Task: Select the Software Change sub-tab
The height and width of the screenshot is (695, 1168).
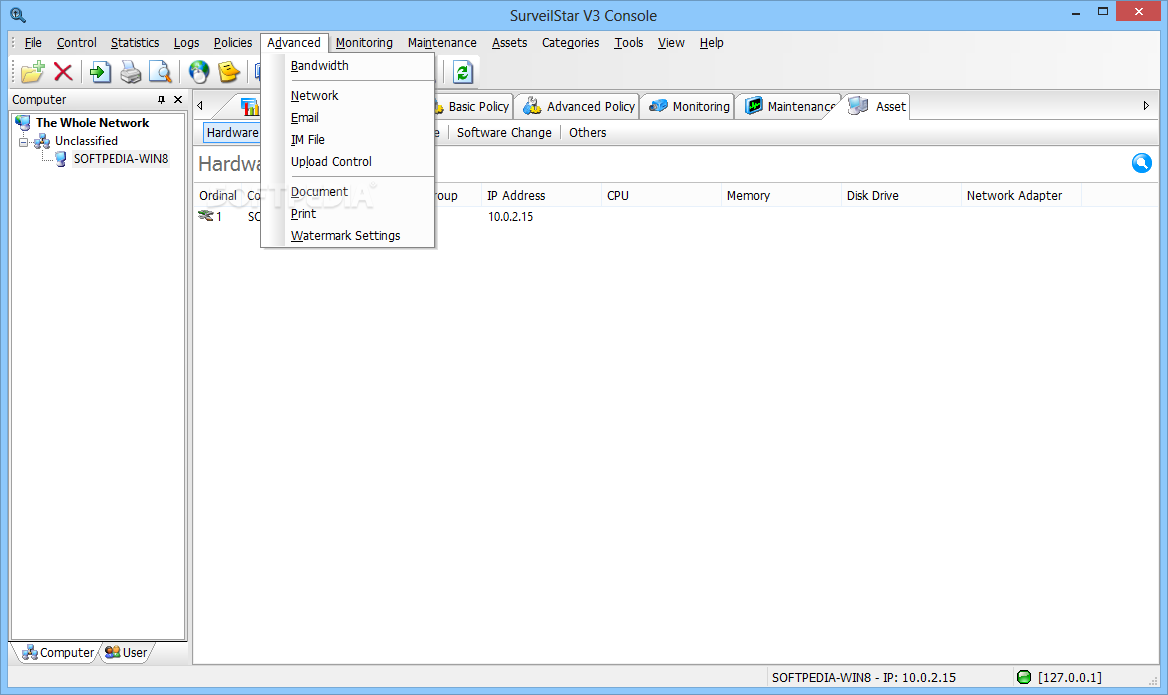Action: [504, 133]
